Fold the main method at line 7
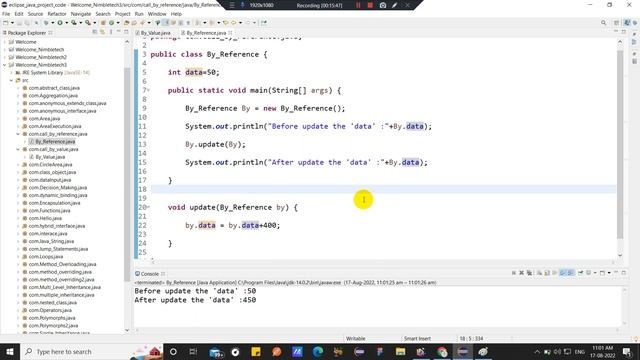640x360 pixels. point(149,90)
